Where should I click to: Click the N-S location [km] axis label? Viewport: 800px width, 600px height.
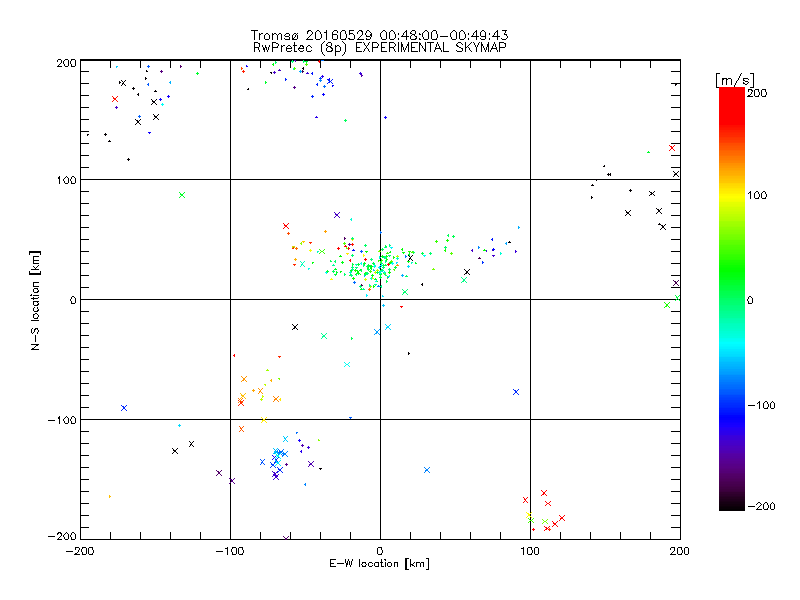pyautogui.click(x=34, y=300)
